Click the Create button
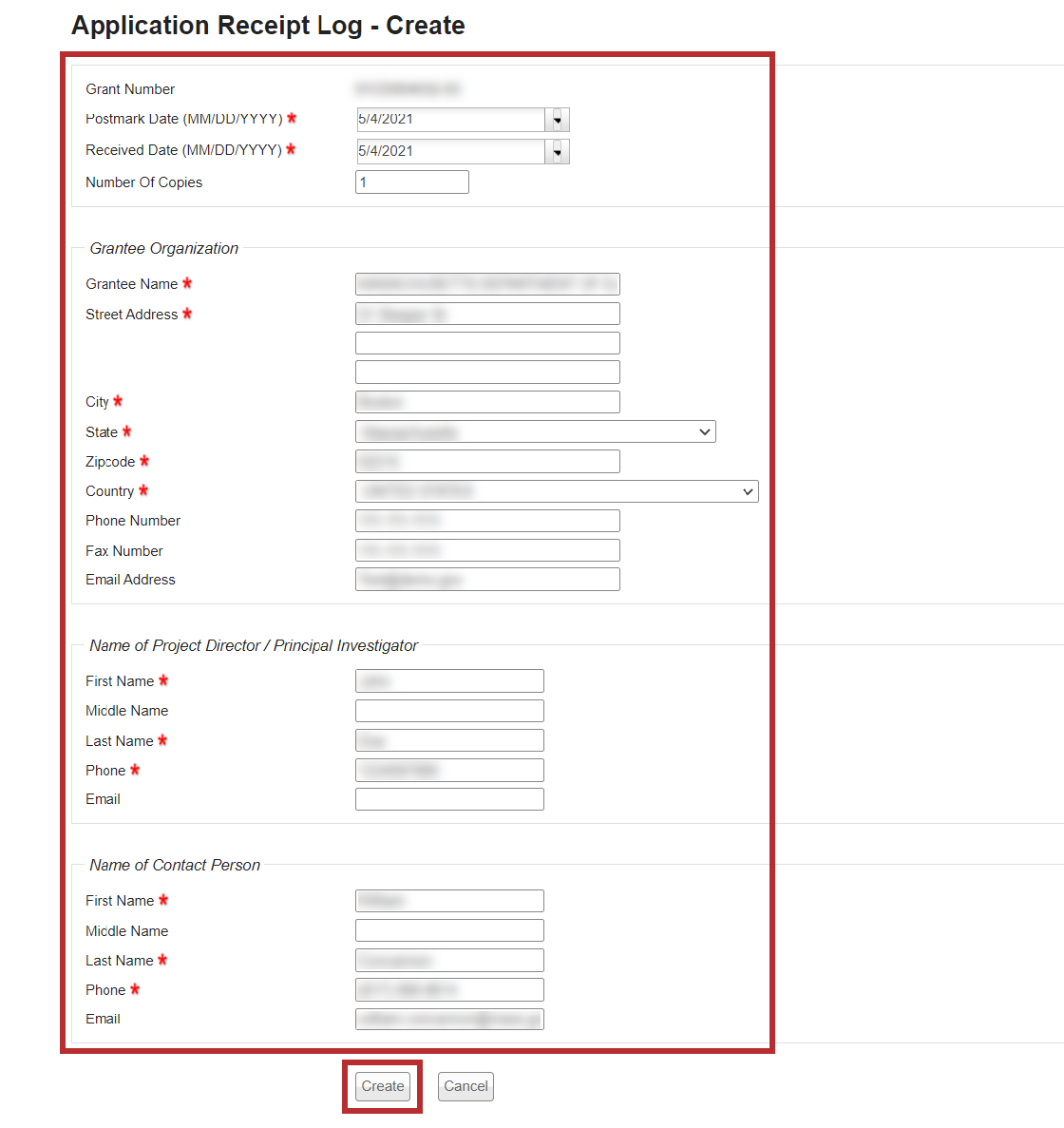 pyautogui.click(x=383, y=1086)
